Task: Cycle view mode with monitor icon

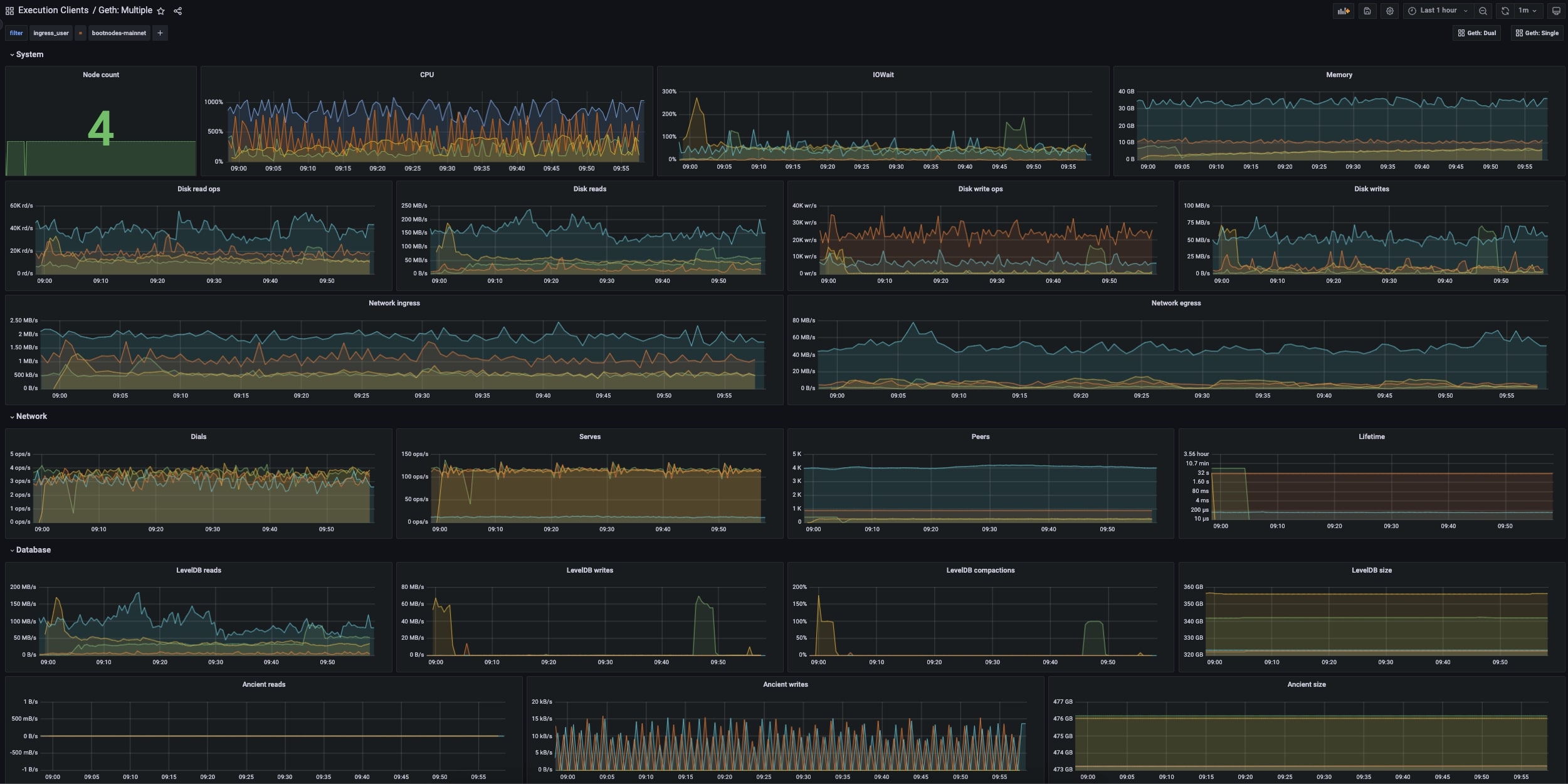Action: coord(1555,11)
